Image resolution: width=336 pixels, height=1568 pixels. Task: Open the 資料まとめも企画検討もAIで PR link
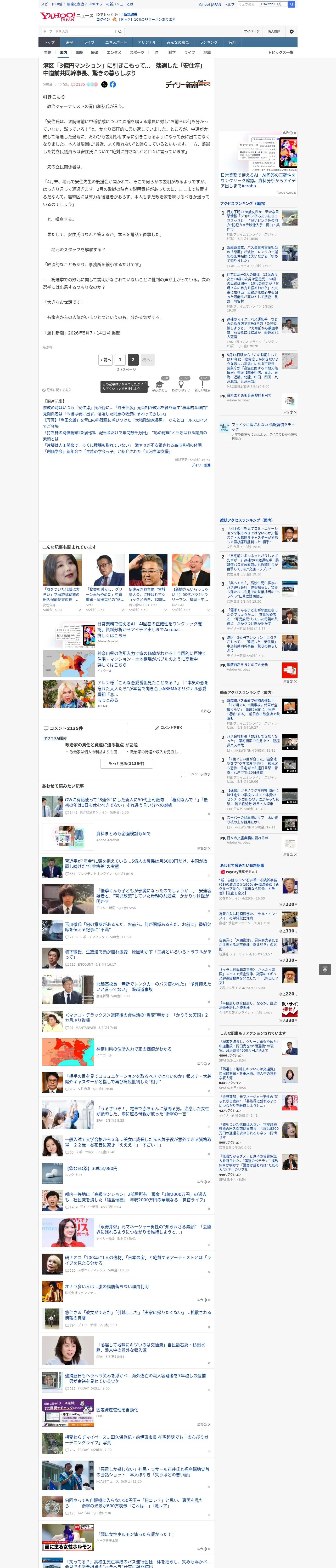249,396
